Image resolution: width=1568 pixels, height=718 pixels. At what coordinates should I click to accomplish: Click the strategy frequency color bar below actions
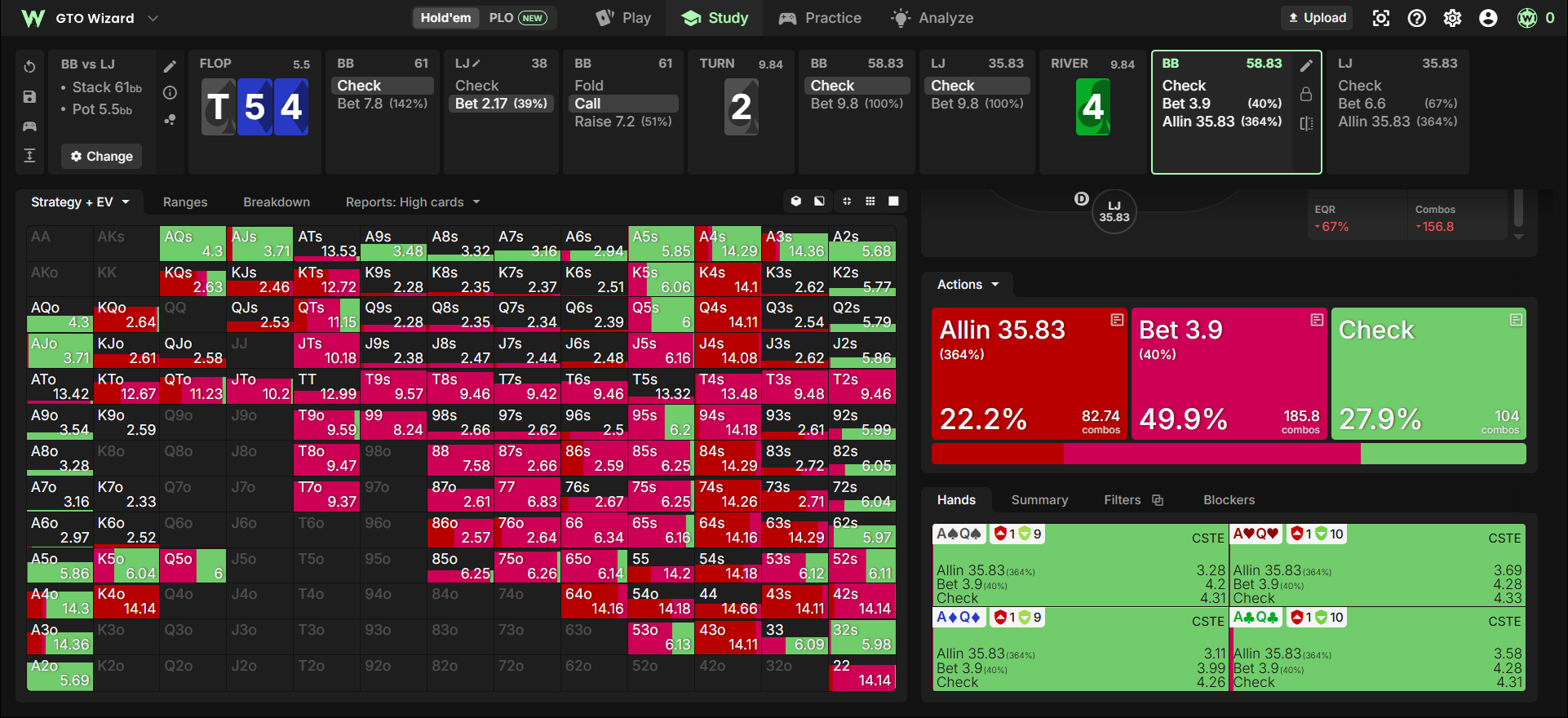click(1229, 454)
